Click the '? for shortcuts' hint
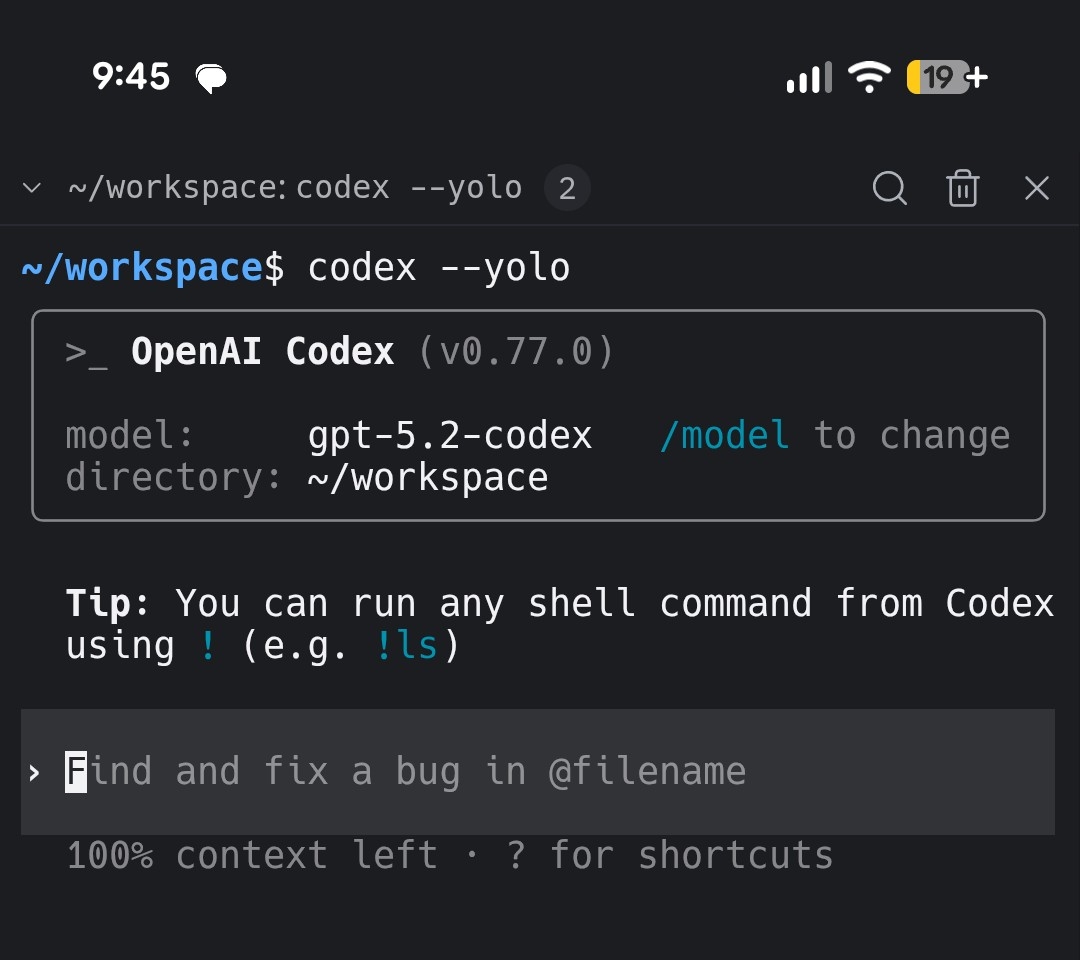This screenshot has height=960, width=1080. click(669, 855)
